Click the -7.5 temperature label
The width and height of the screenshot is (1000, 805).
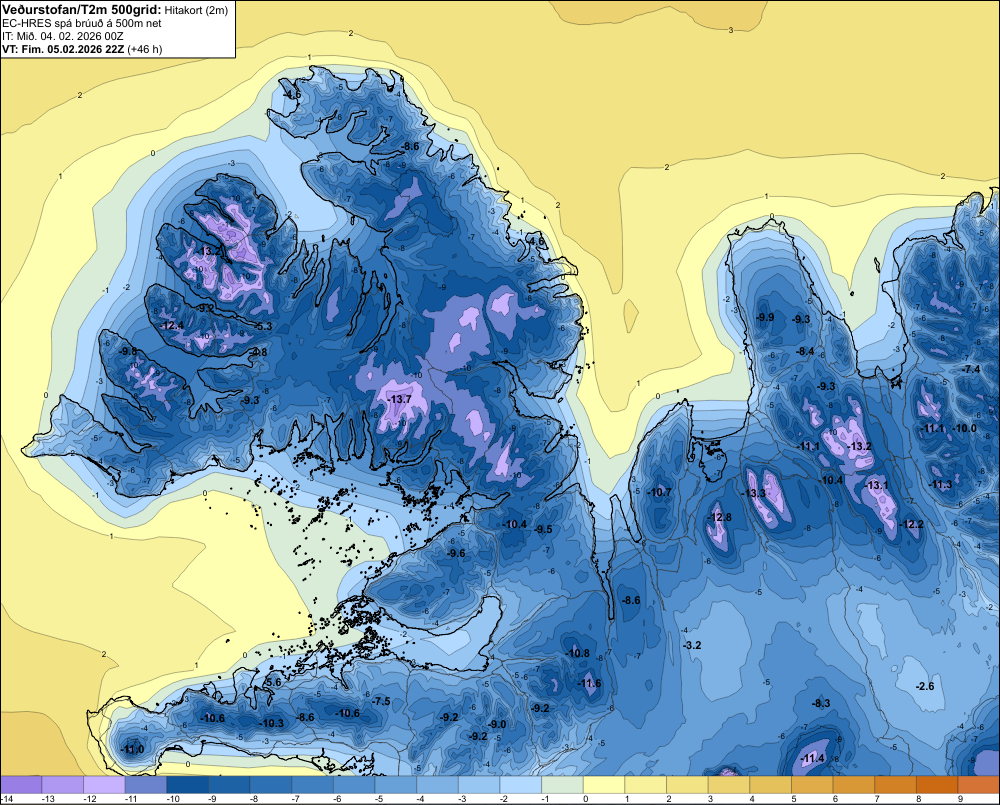[x=381, y=701]
